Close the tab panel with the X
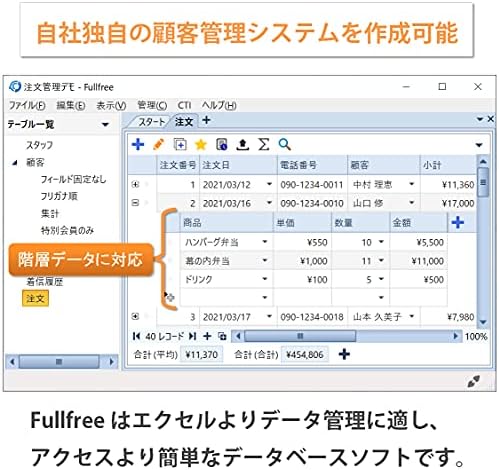This screenshot has height=470, width=499. [x=491, y=119]
